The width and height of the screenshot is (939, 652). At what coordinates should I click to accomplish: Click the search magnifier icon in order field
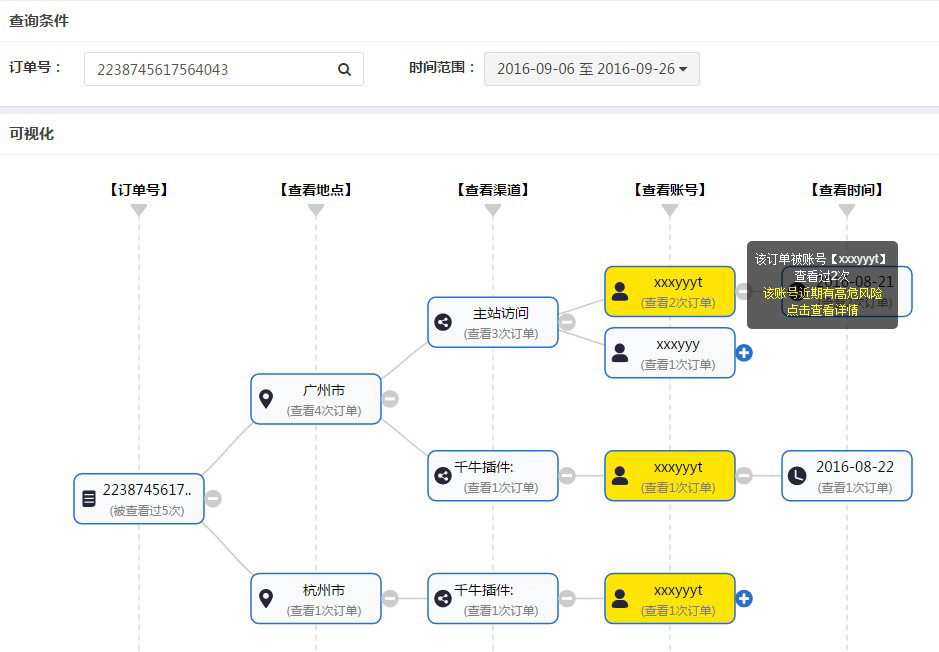(344, 69)
